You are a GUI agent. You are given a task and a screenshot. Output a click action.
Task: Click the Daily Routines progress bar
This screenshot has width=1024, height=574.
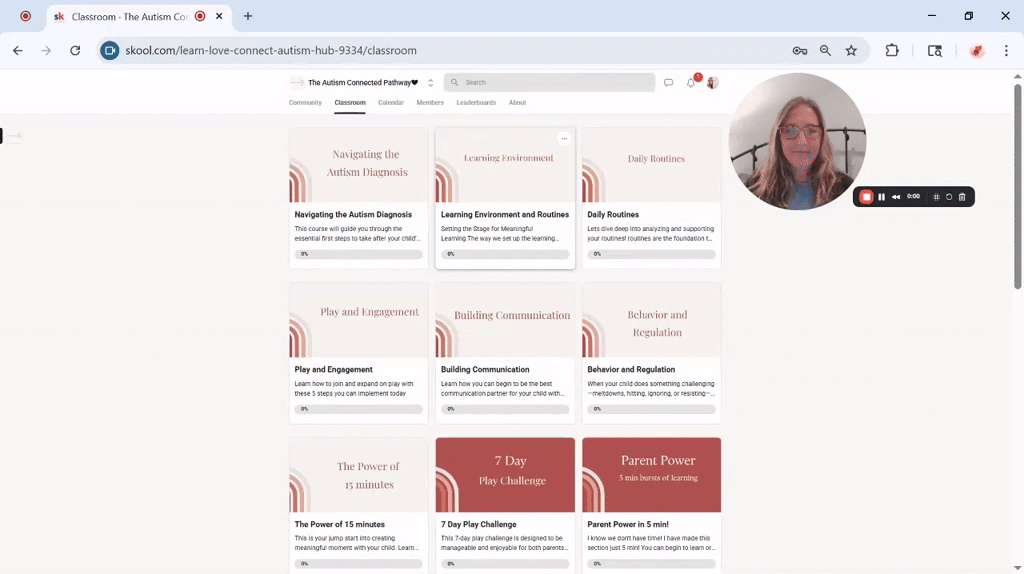pyautogui.click(x=651, y=254)
